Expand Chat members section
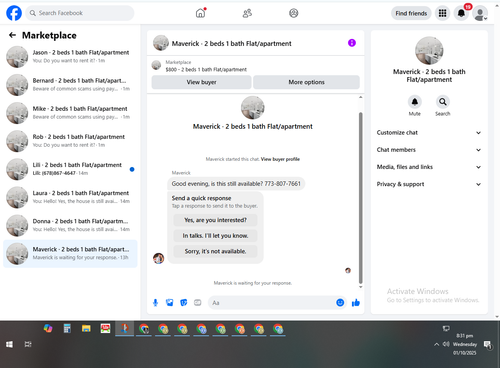 pyautogui.click(x=429, y=150)
